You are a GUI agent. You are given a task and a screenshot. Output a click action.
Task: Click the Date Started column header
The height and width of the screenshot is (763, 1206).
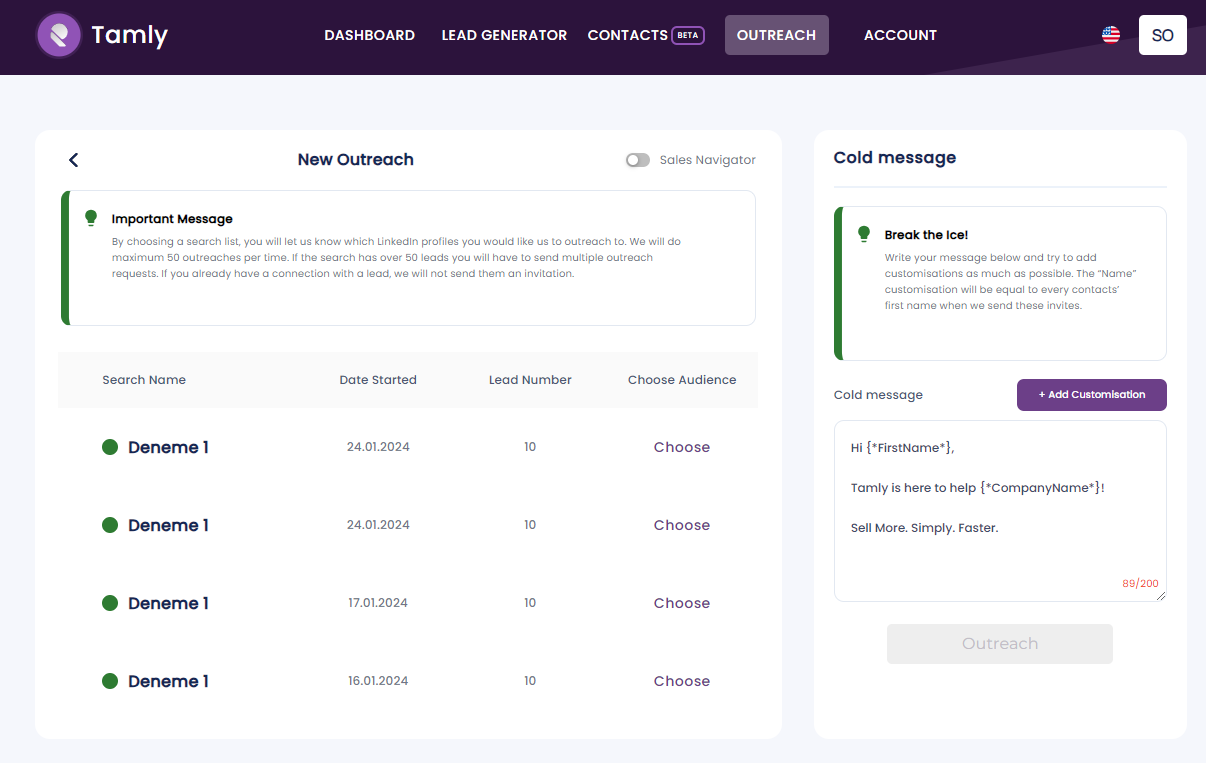pos(378,380)
